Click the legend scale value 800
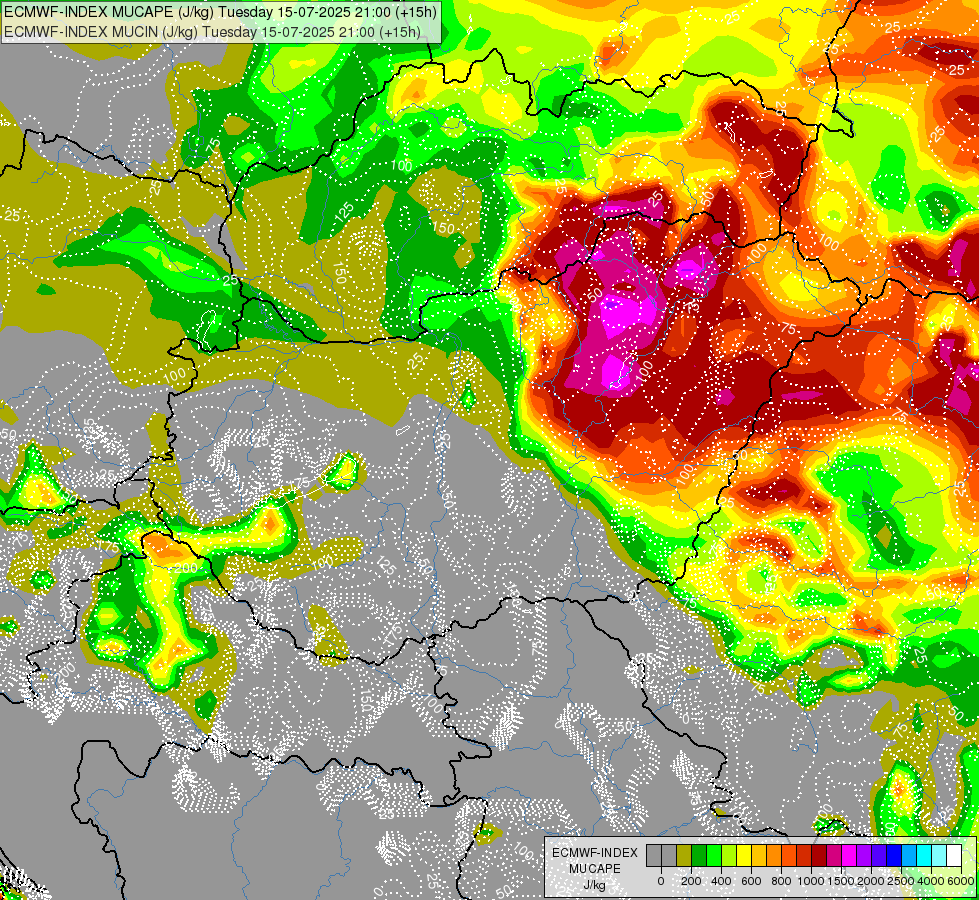Viewport: 979px width, 900px height. coord(781,881)
